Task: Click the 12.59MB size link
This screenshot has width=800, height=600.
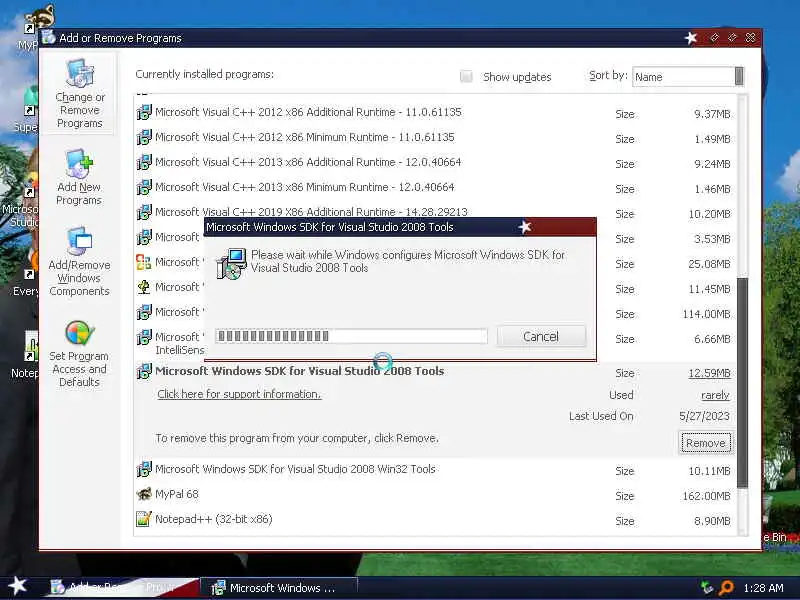Action: coord(709,373)
